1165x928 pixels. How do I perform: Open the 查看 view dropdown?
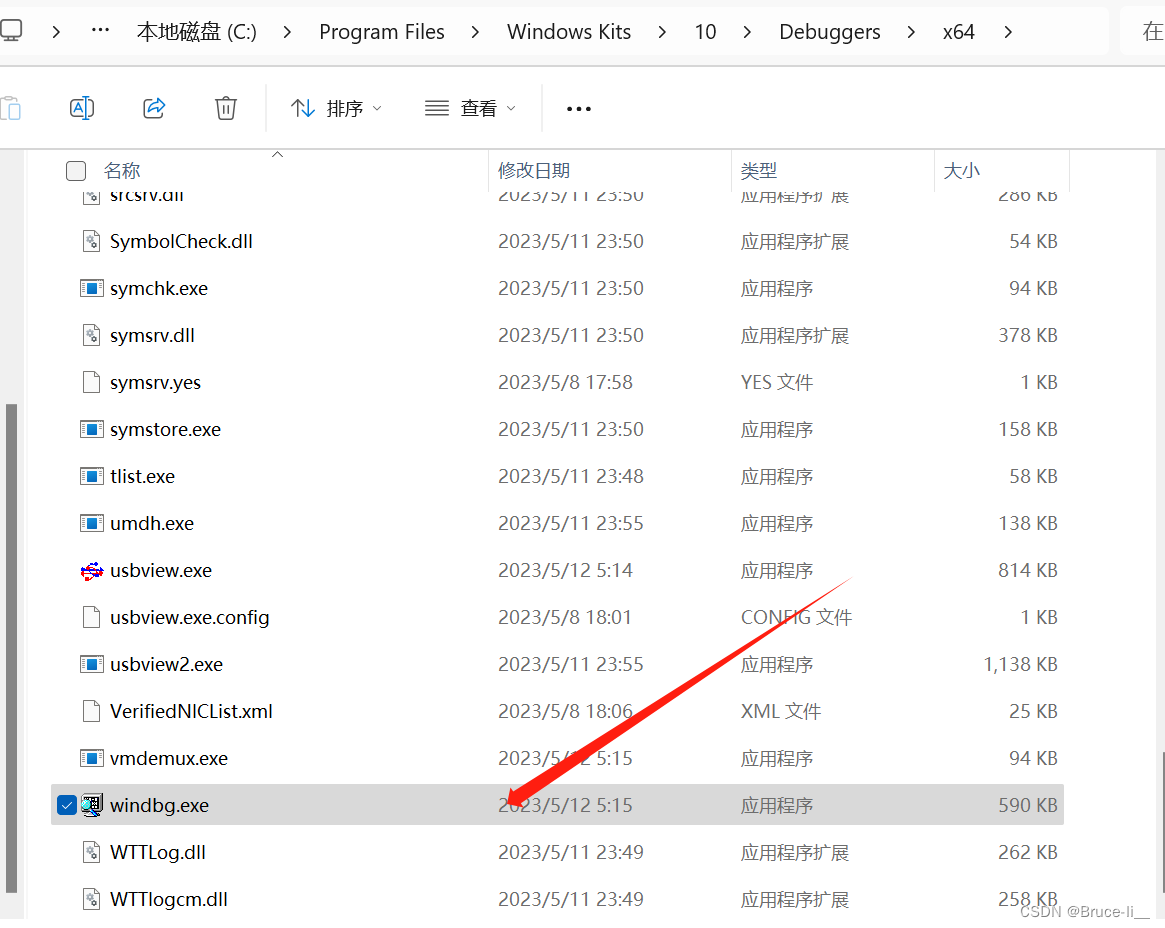(x=470, y=108)
